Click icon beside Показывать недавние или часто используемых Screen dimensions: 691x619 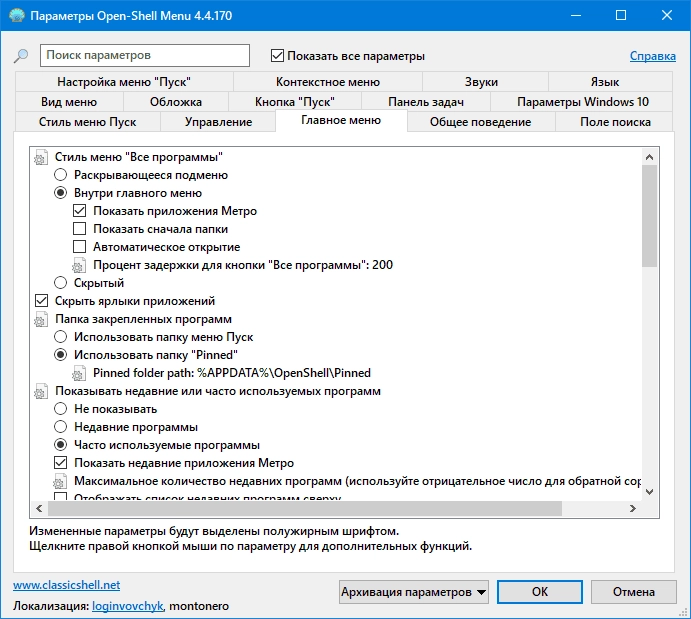(x=41, y=391)
